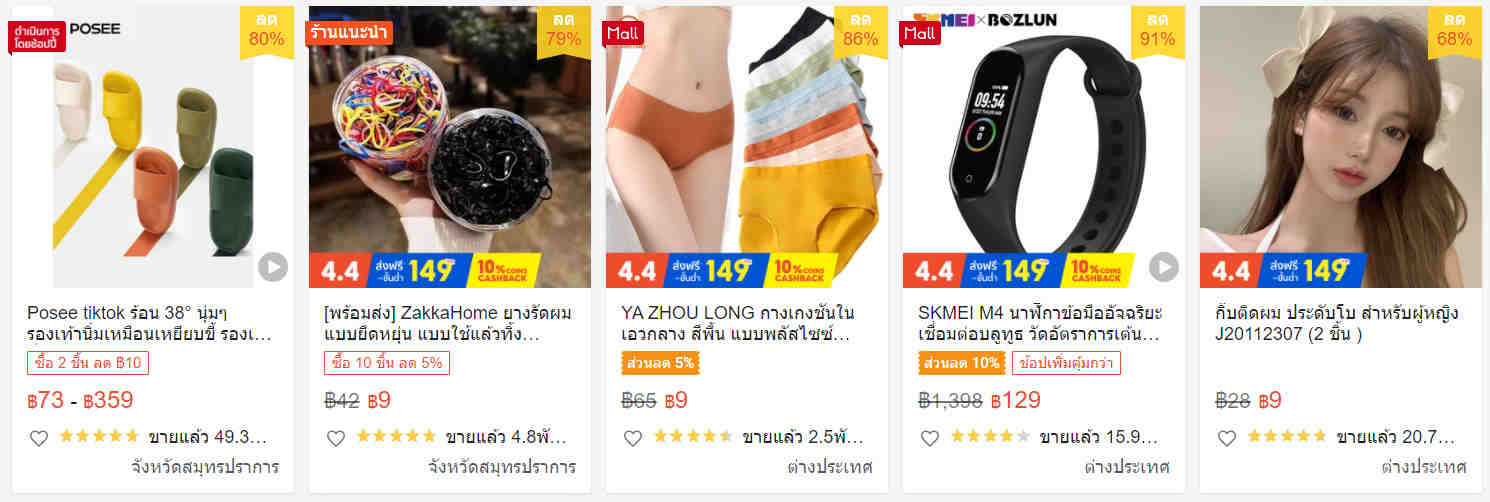Open the Posee tiktok slippers title link

pos(150,323)
